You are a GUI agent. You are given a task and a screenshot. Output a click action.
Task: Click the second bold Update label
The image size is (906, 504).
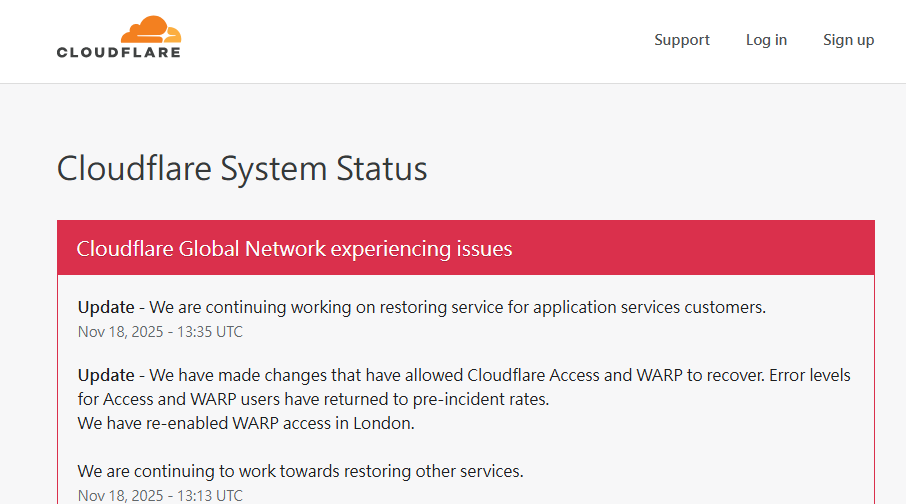[x=106, y=375]
